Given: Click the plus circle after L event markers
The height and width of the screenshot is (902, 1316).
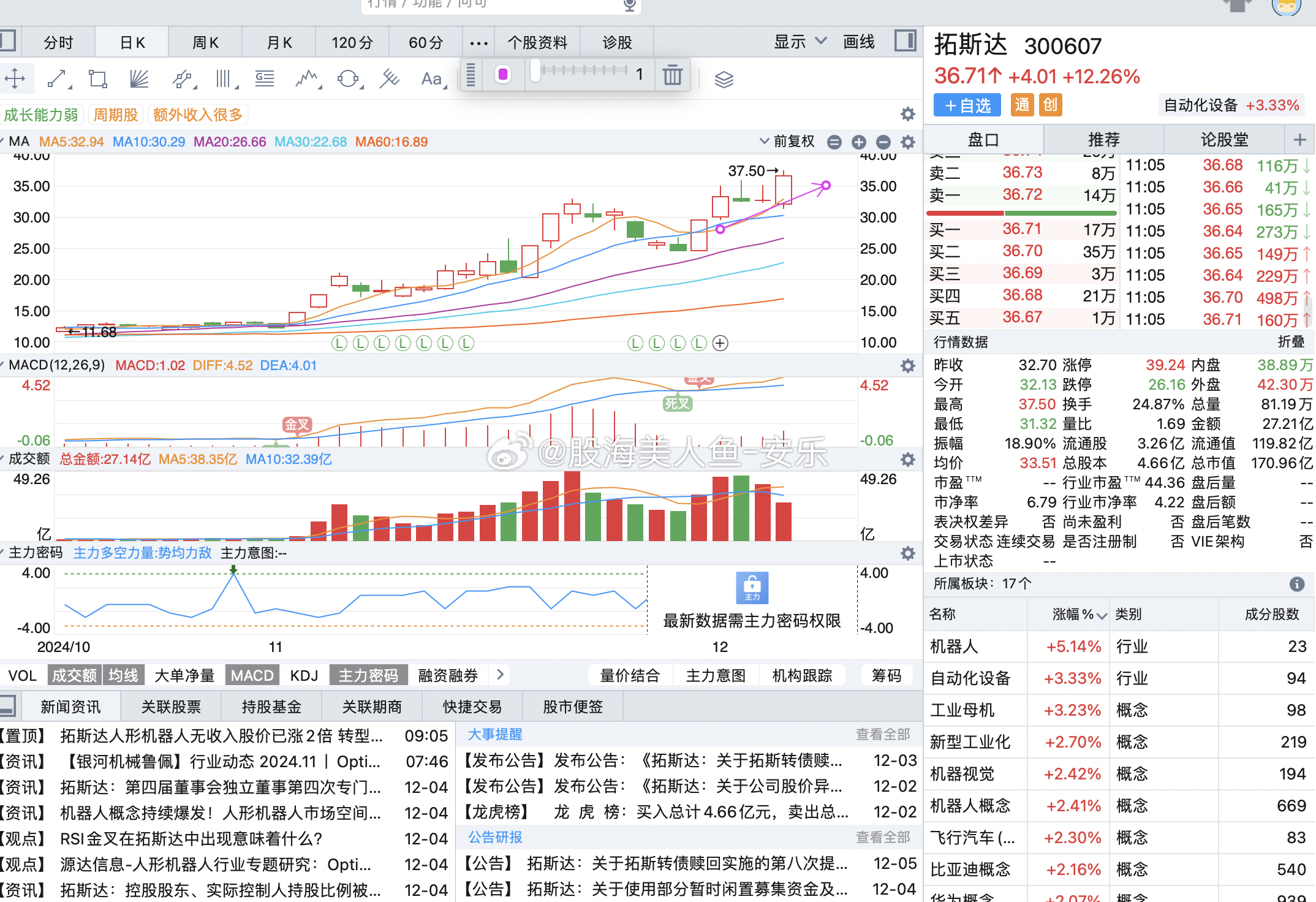Looking at the screenshot, I should (x=720, y=343).
